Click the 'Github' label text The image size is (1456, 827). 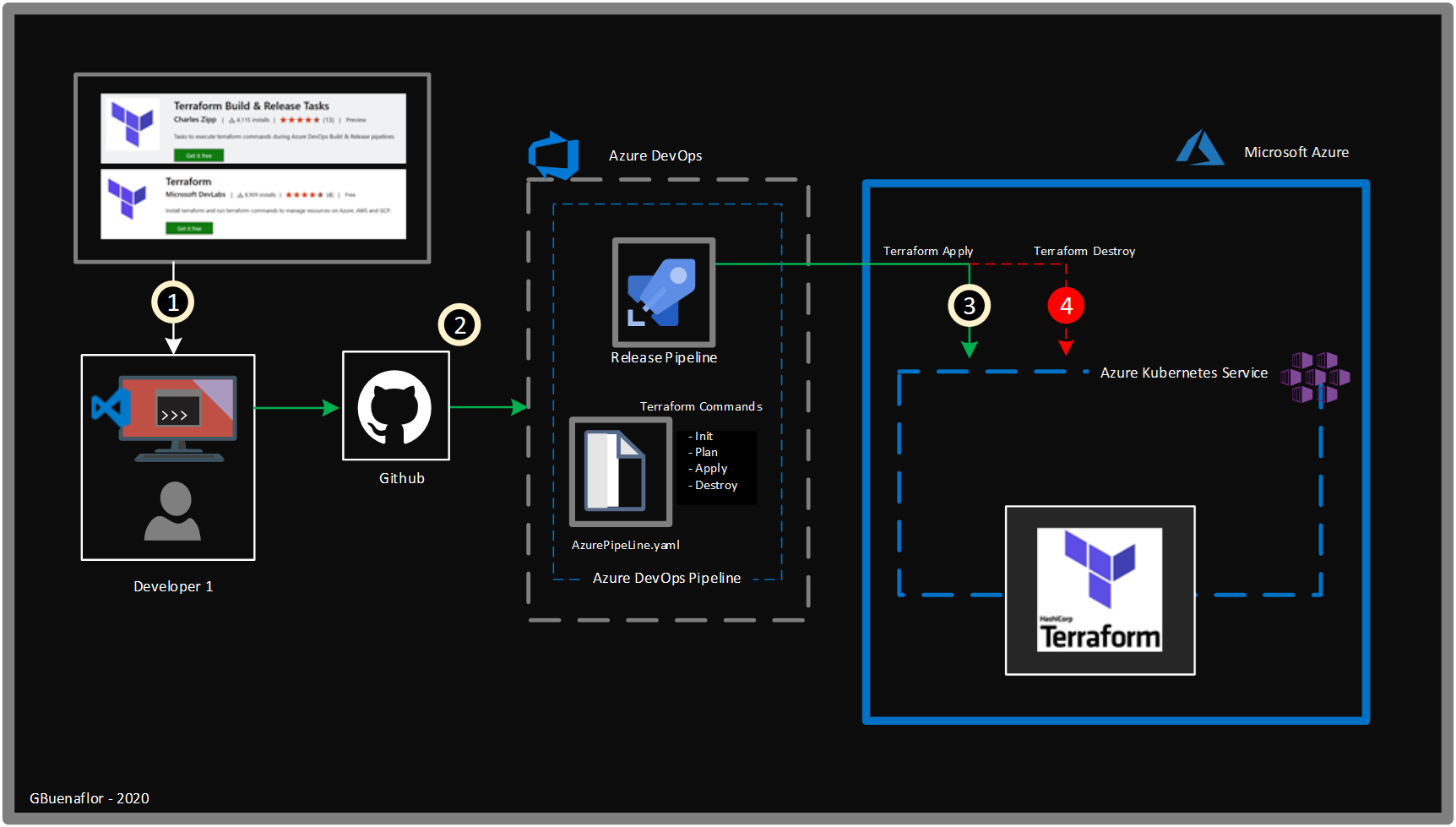coord(402,478)
